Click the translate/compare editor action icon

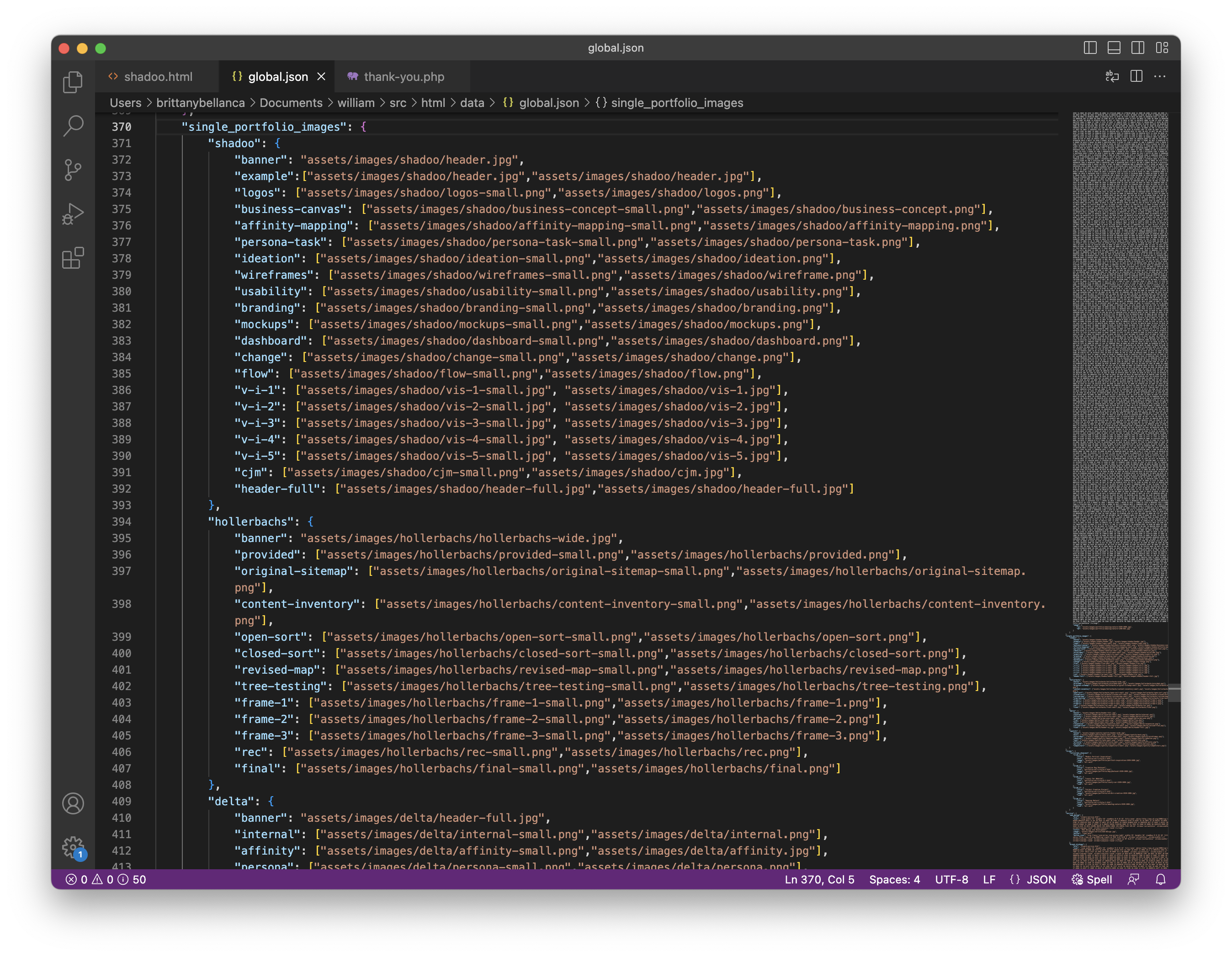1112,76
